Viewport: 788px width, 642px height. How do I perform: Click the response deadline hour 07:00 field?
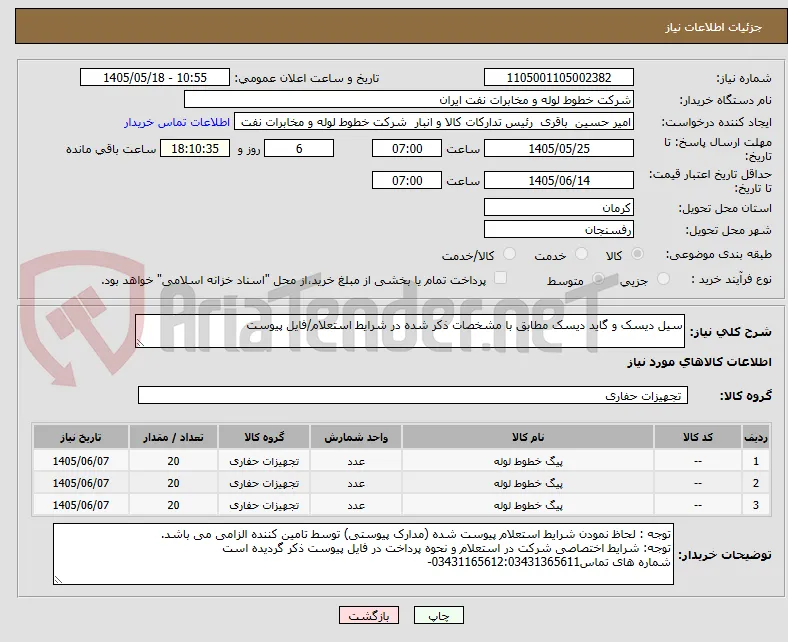[407, 148]
